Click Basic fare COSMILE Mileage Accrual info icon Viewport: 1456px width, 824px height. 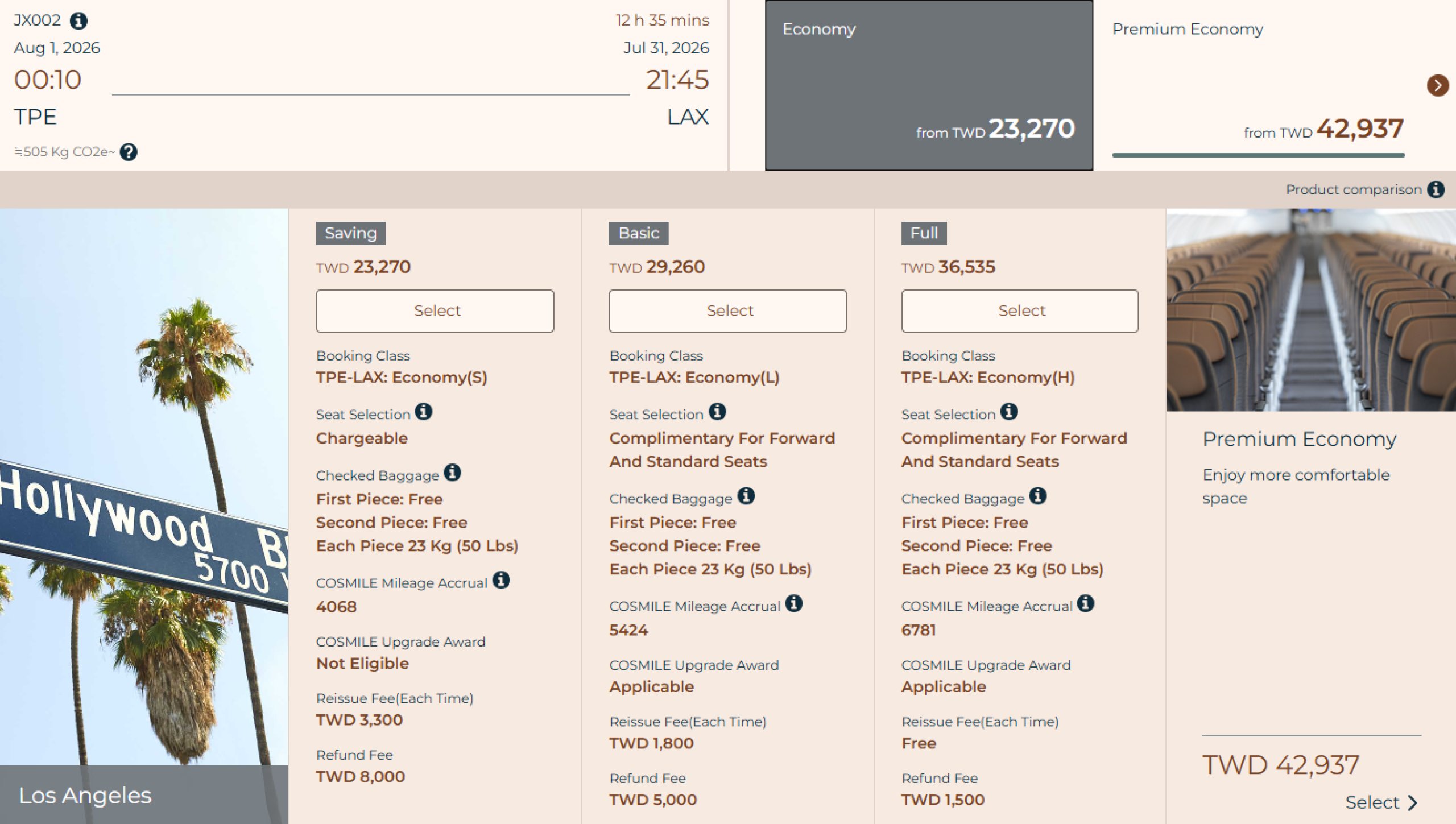(x=794, y=603)
